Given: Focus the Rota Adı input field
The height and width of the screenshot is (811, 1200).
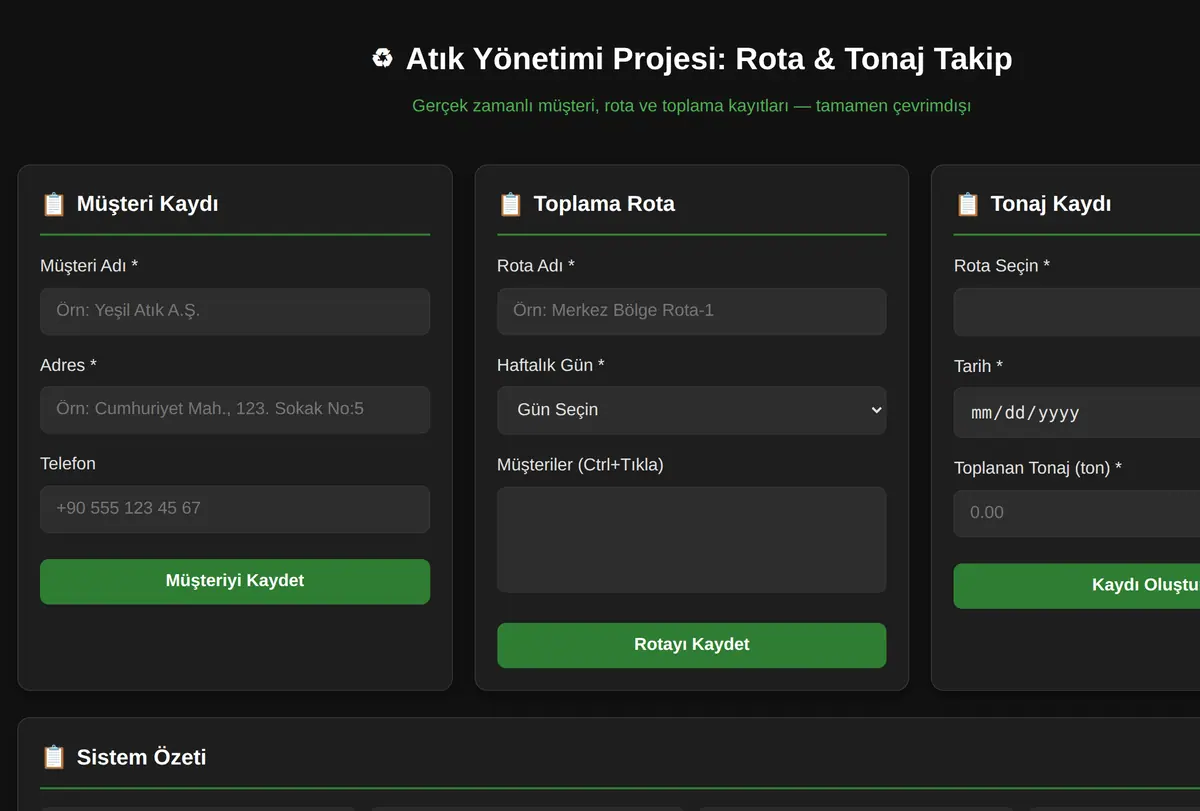Looking at the screenshot, I should 691,311.
